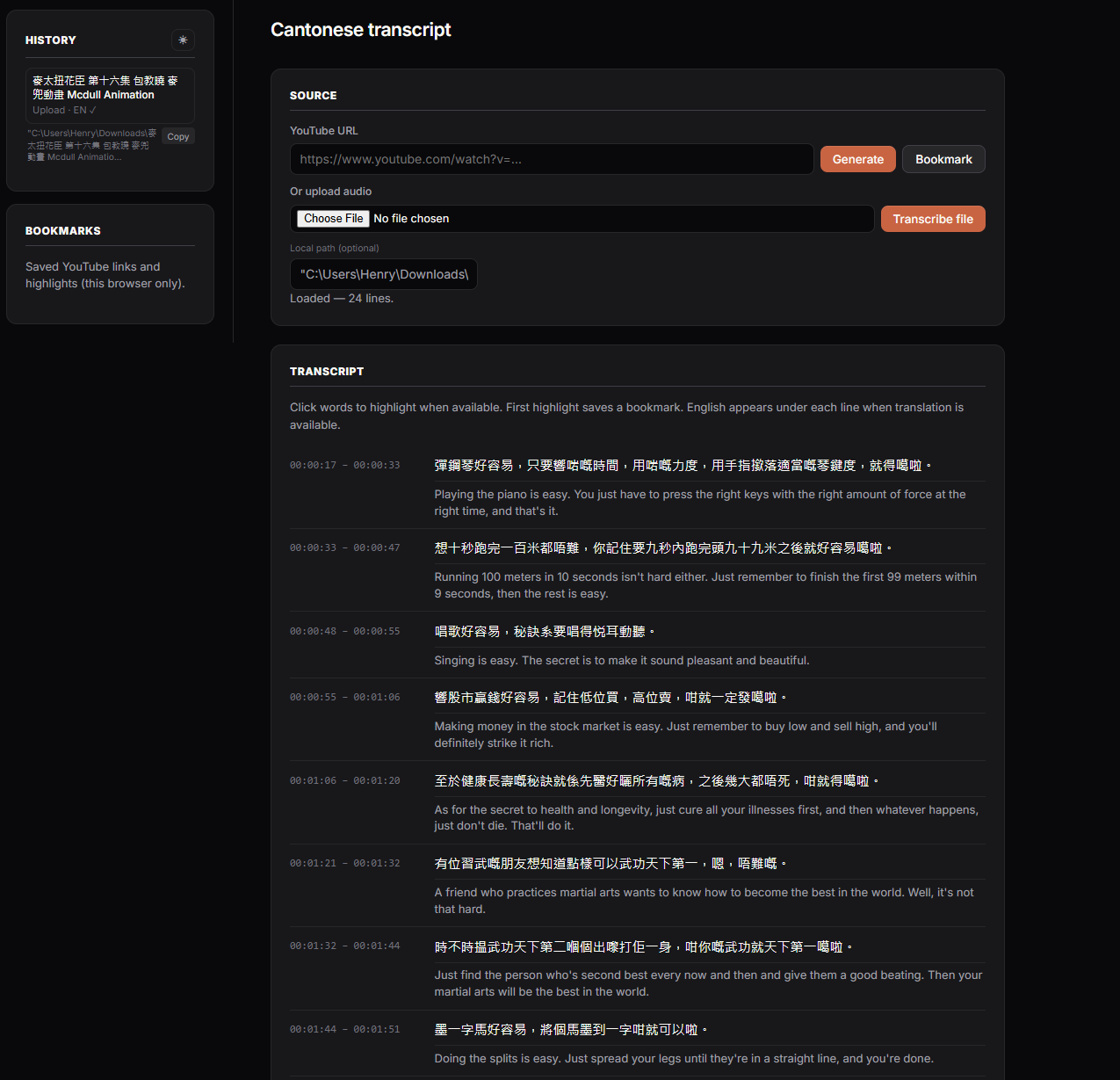Viewport: 1120px width, 1080px height.
Task: Click the HISTORY panel heading
Action: coord(51,40)
